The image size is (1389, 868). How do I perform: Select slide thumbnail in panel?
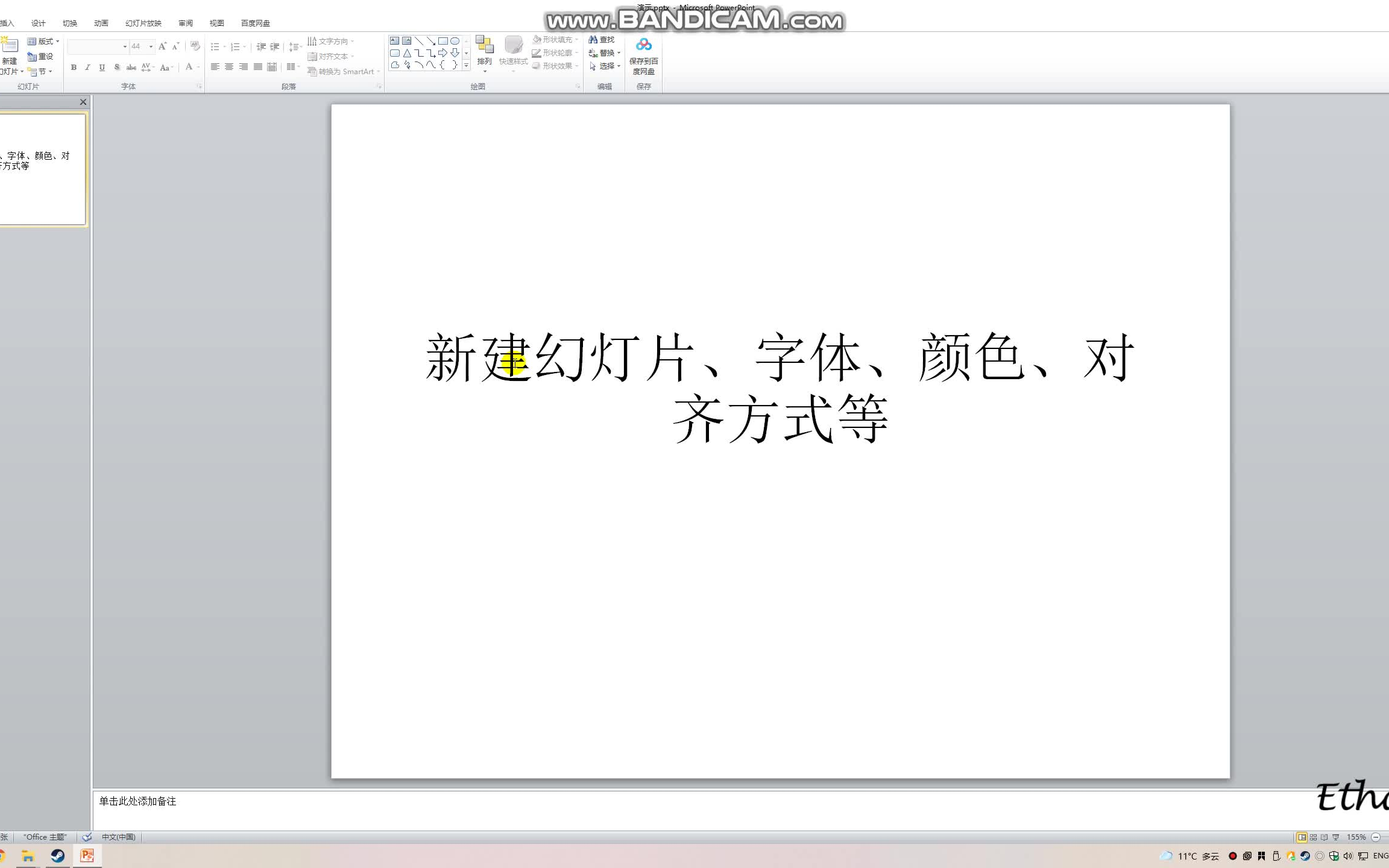[42, 169]
